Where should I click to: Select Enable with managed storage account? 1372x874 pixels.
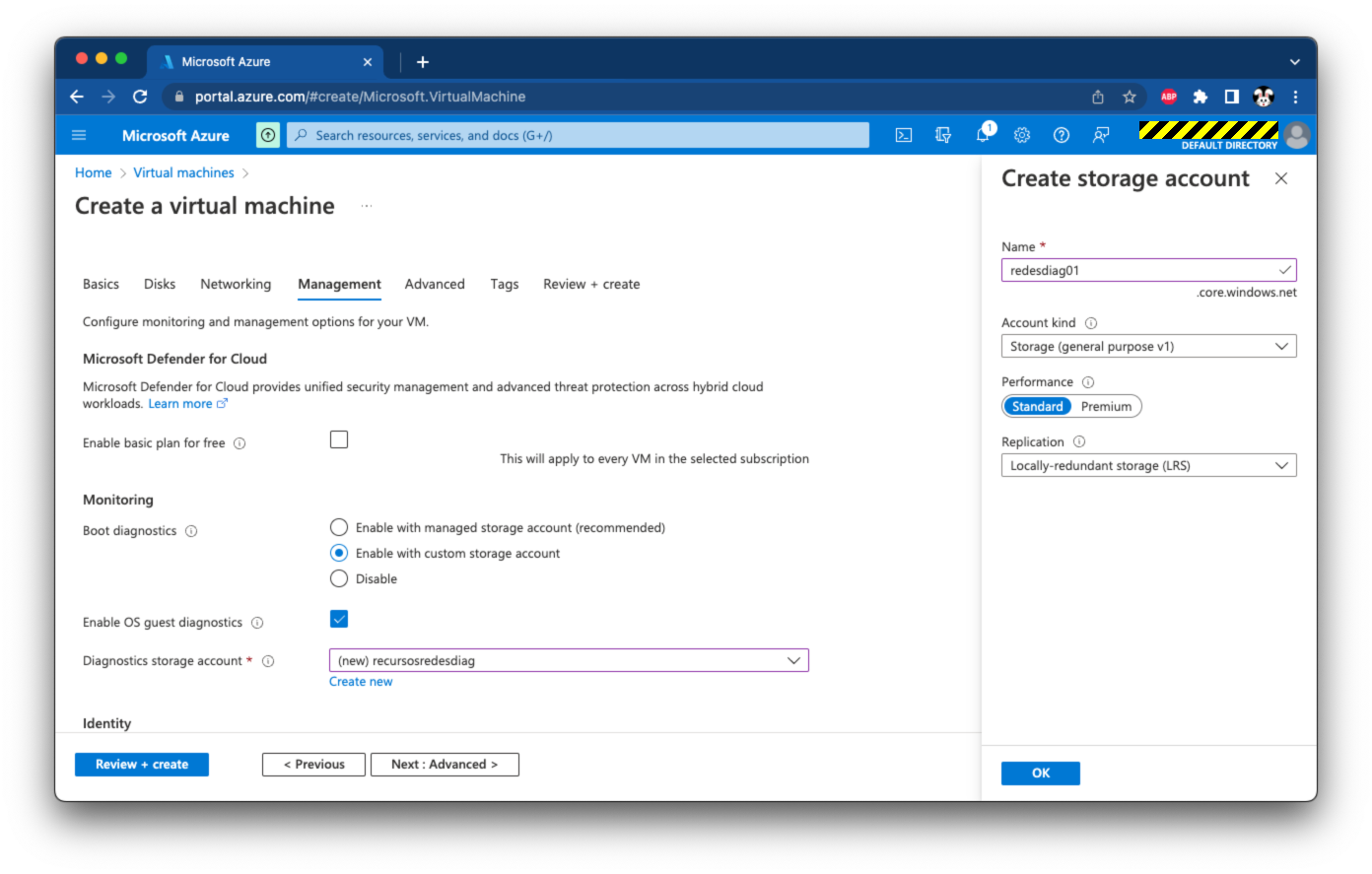pos(339,527)
